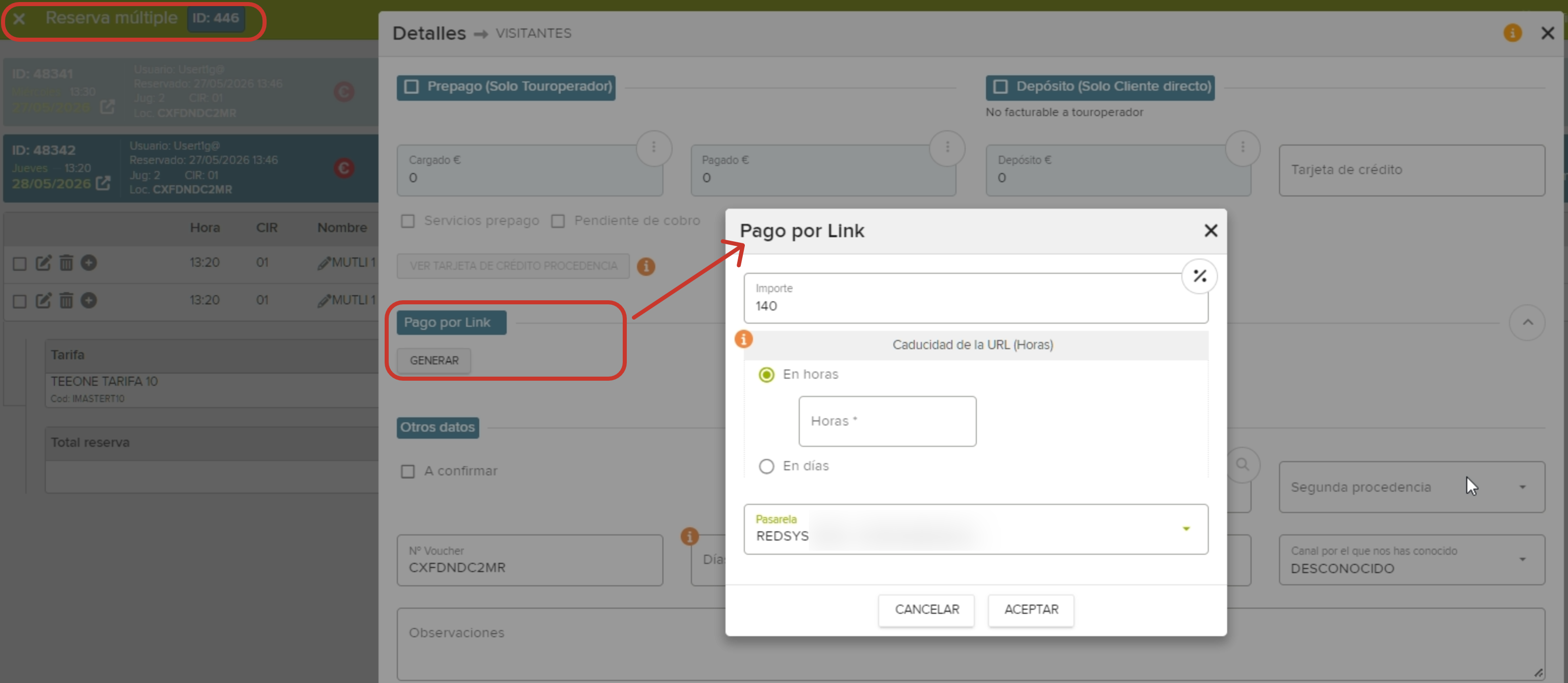
Task: Open external link for reservation ID 48341
Action: point(107,106)
